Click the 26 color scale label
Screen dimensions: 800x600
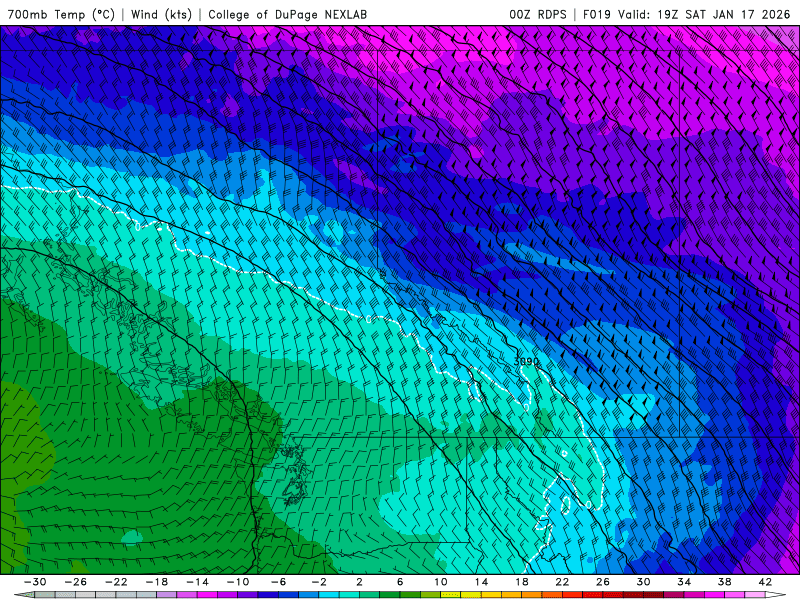pyautogui.click(x=603, y=582)
